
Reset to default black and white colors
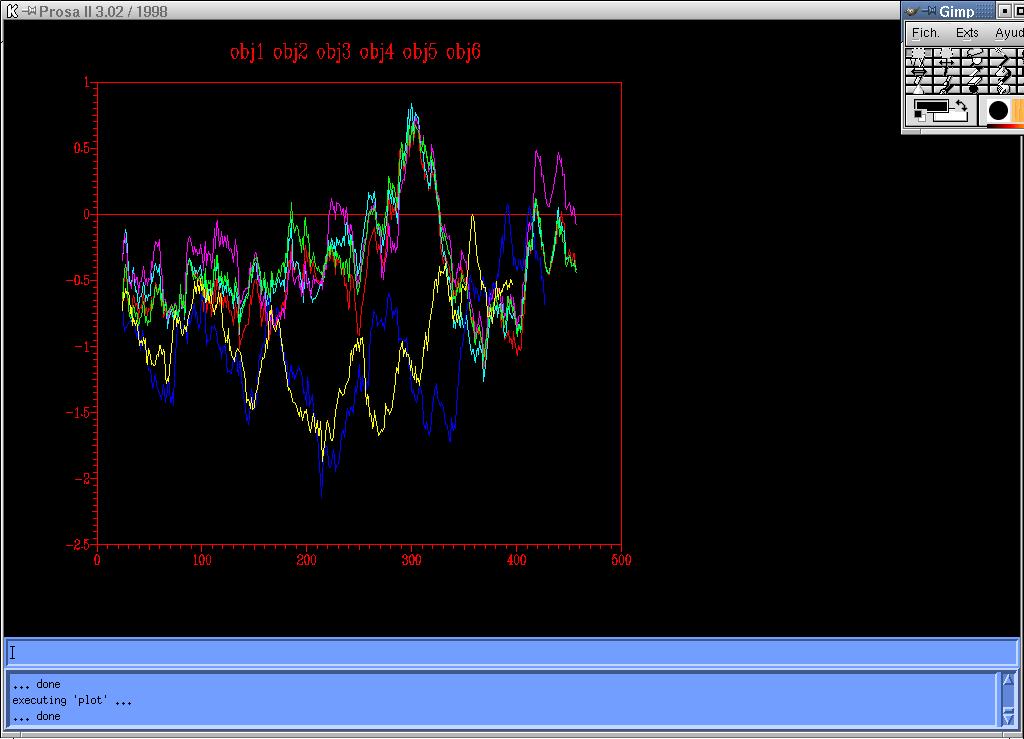point(920,117)
